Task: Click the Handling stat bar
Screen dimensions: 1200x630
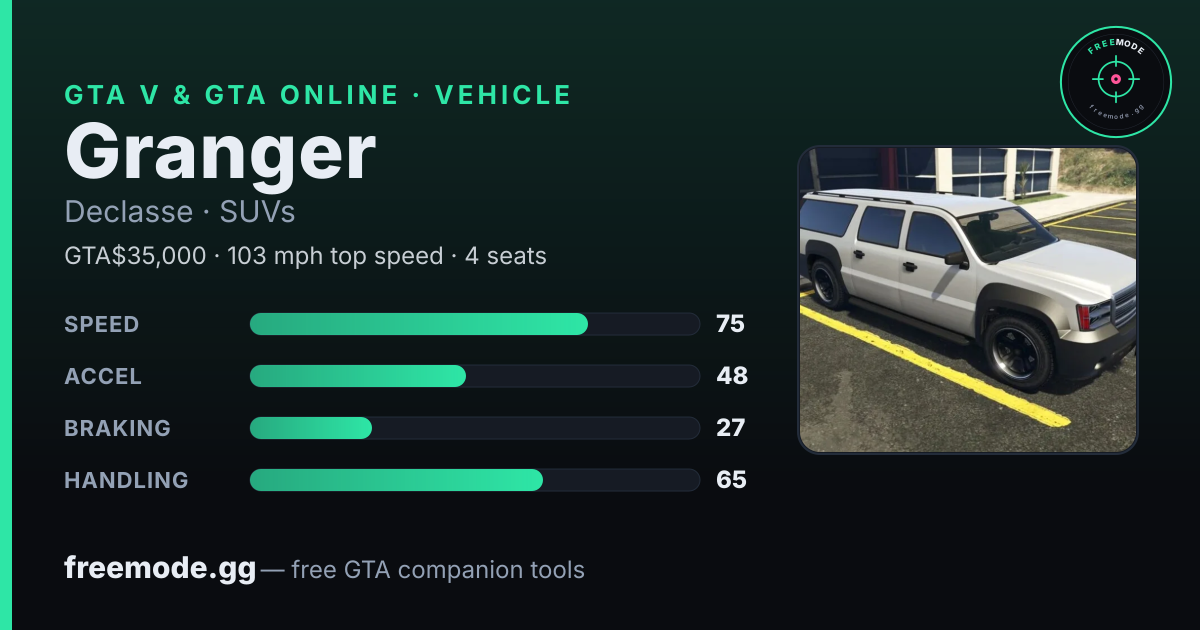Action: click(x=474, y=480)
